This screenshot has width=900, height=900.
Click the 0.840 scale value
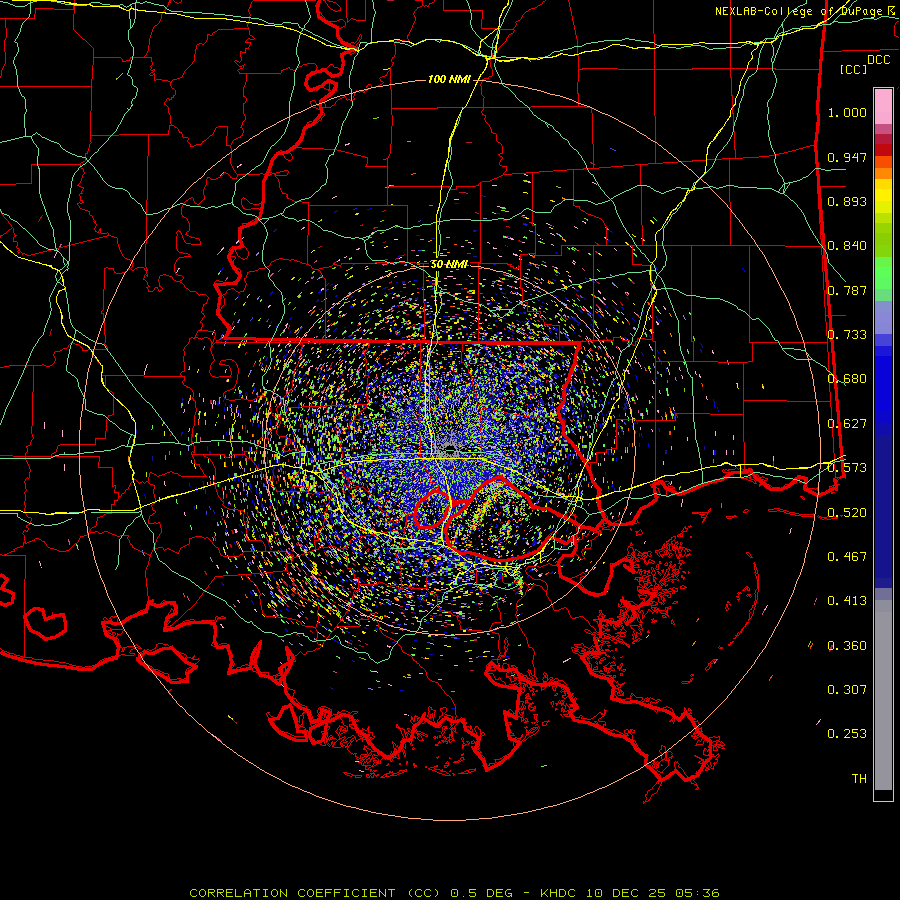pyautogui.click(x=847, y=246)
